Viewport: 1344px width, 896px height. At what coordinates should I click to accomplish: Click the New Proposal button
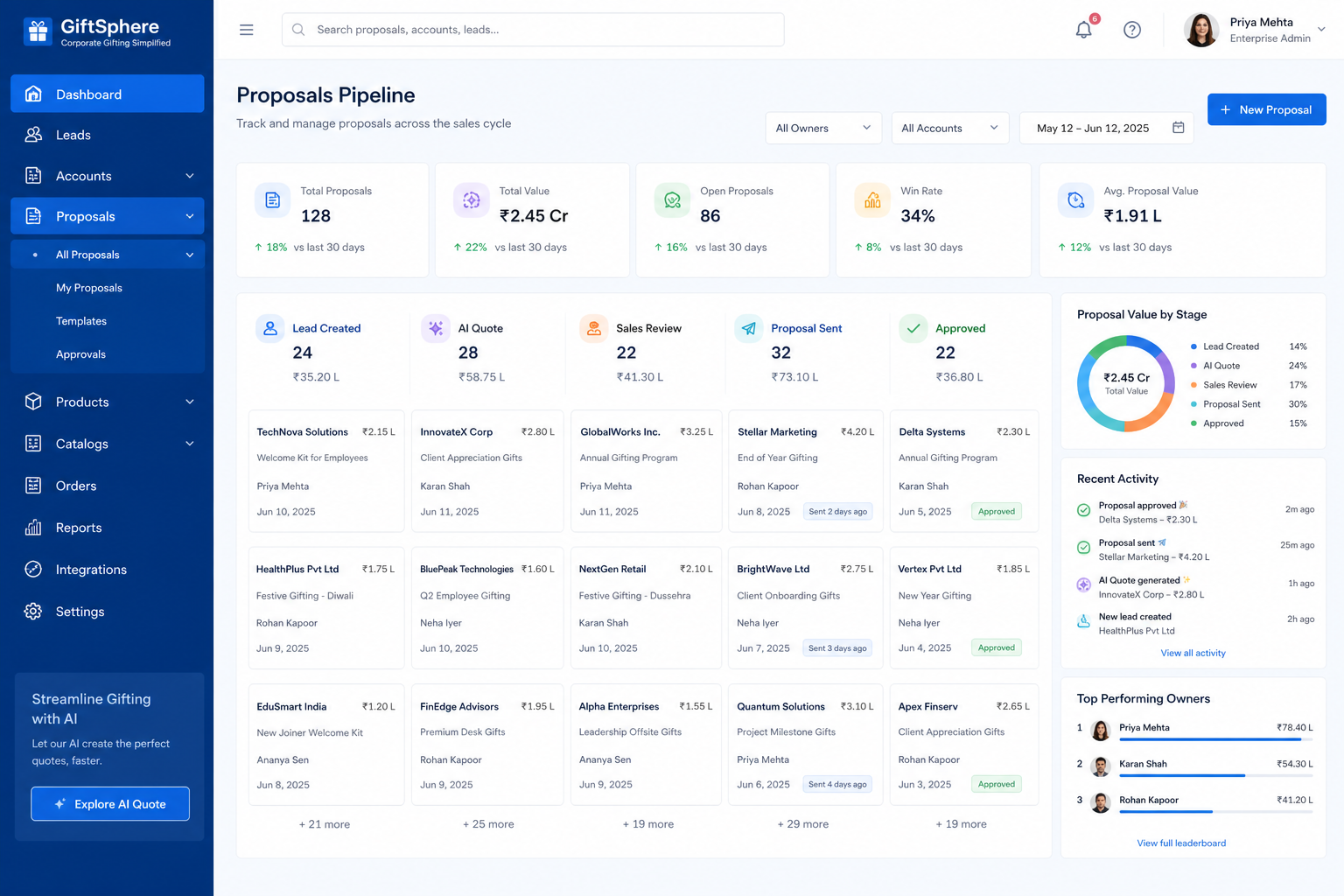click(x=1266, y=109)
